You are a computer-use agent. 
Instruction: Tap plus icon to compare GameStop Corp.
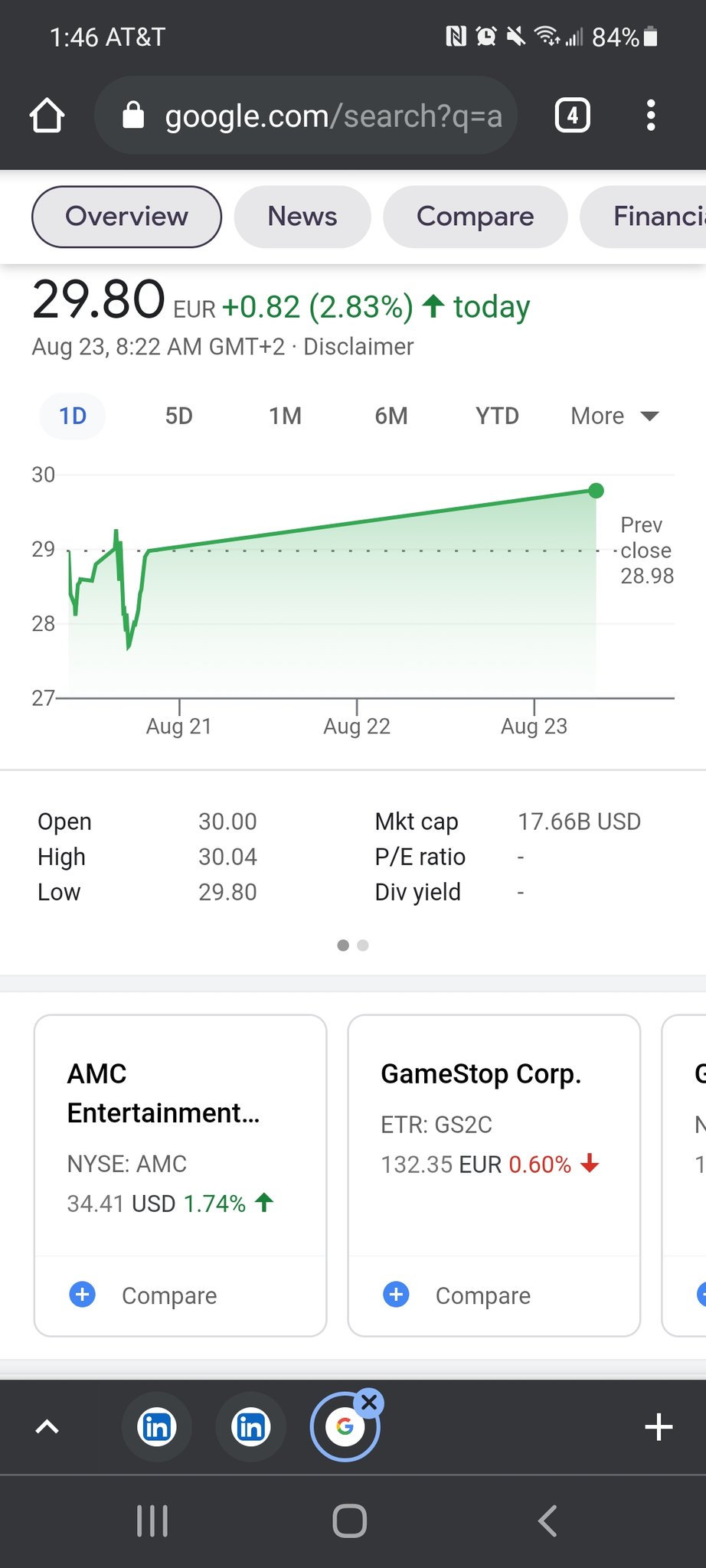click(x=396, y=1295)
